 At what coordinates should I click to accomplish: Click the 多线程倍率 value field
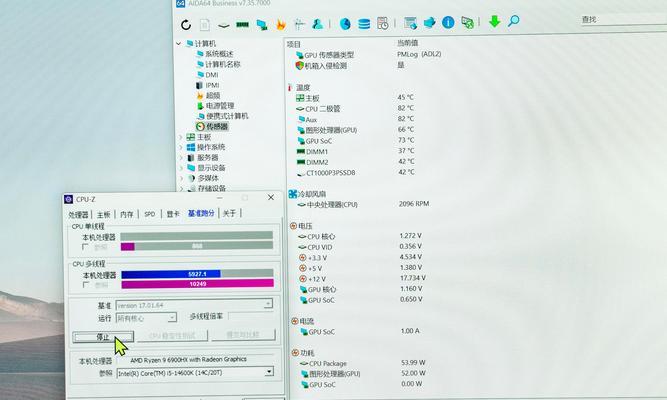pos(251,316)
